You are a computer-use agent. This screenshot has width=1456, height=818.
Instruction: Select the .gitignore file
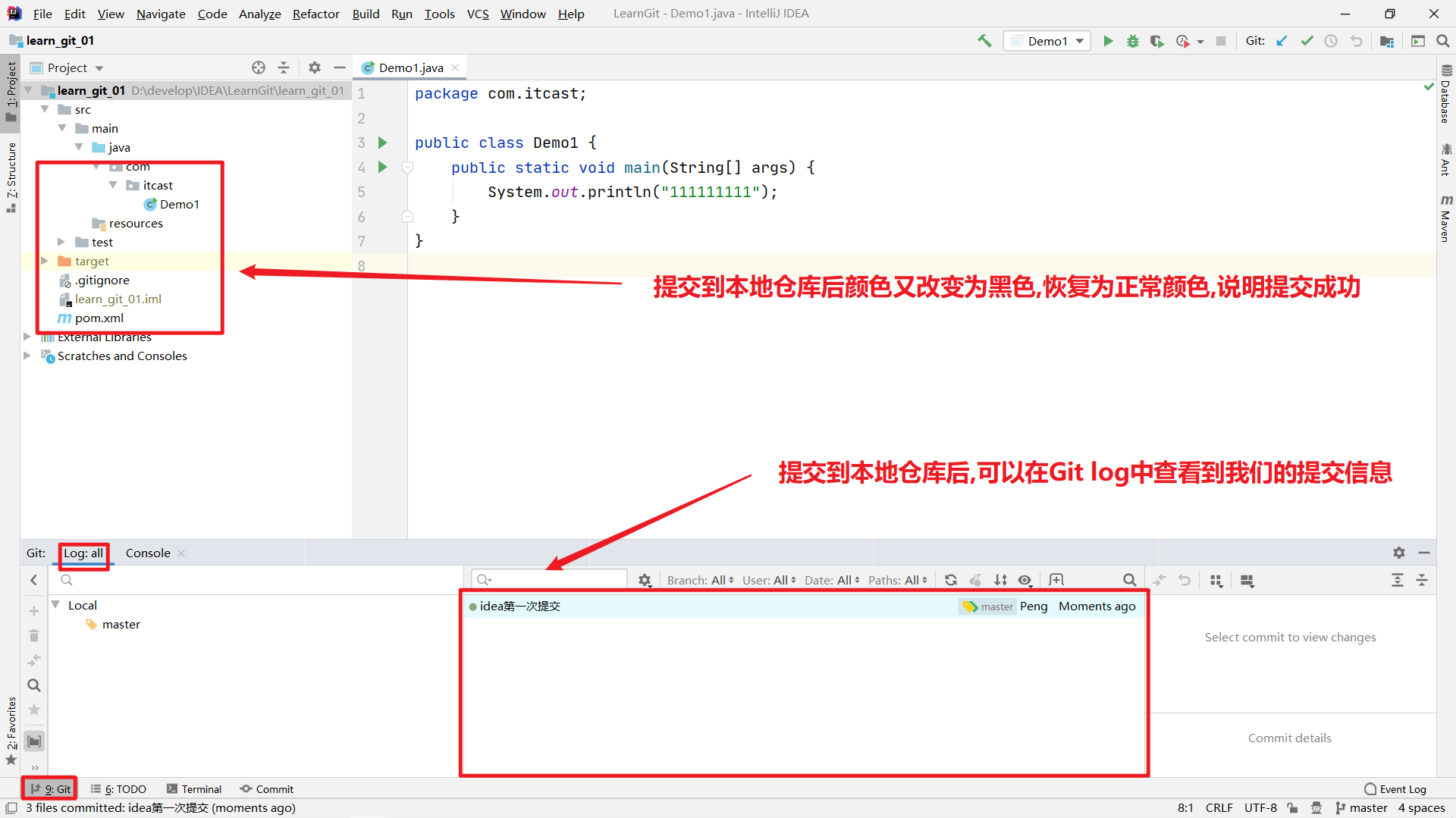click(102, 280)
